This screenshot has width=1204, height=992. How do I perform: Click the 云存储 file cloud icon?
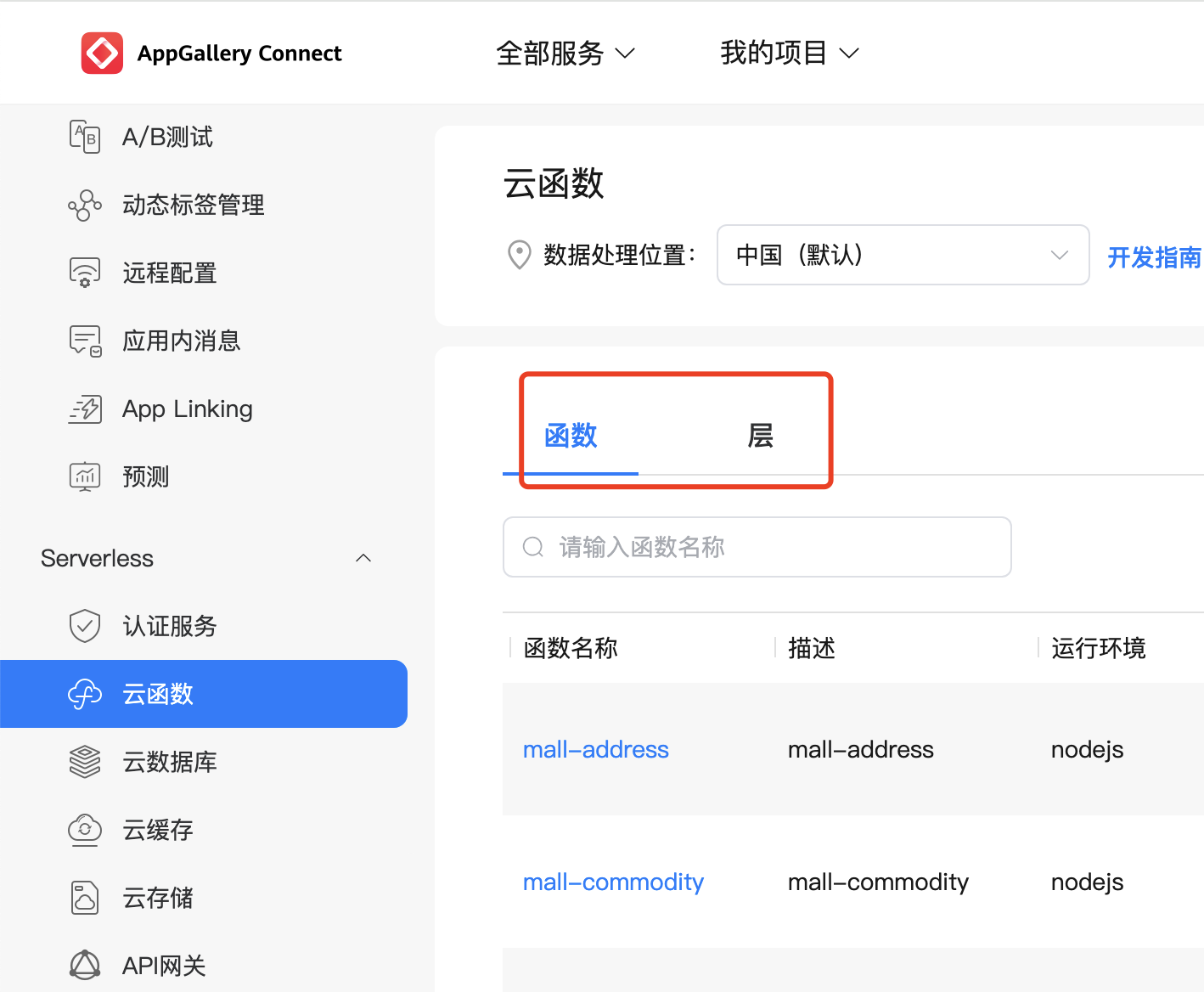85,898
